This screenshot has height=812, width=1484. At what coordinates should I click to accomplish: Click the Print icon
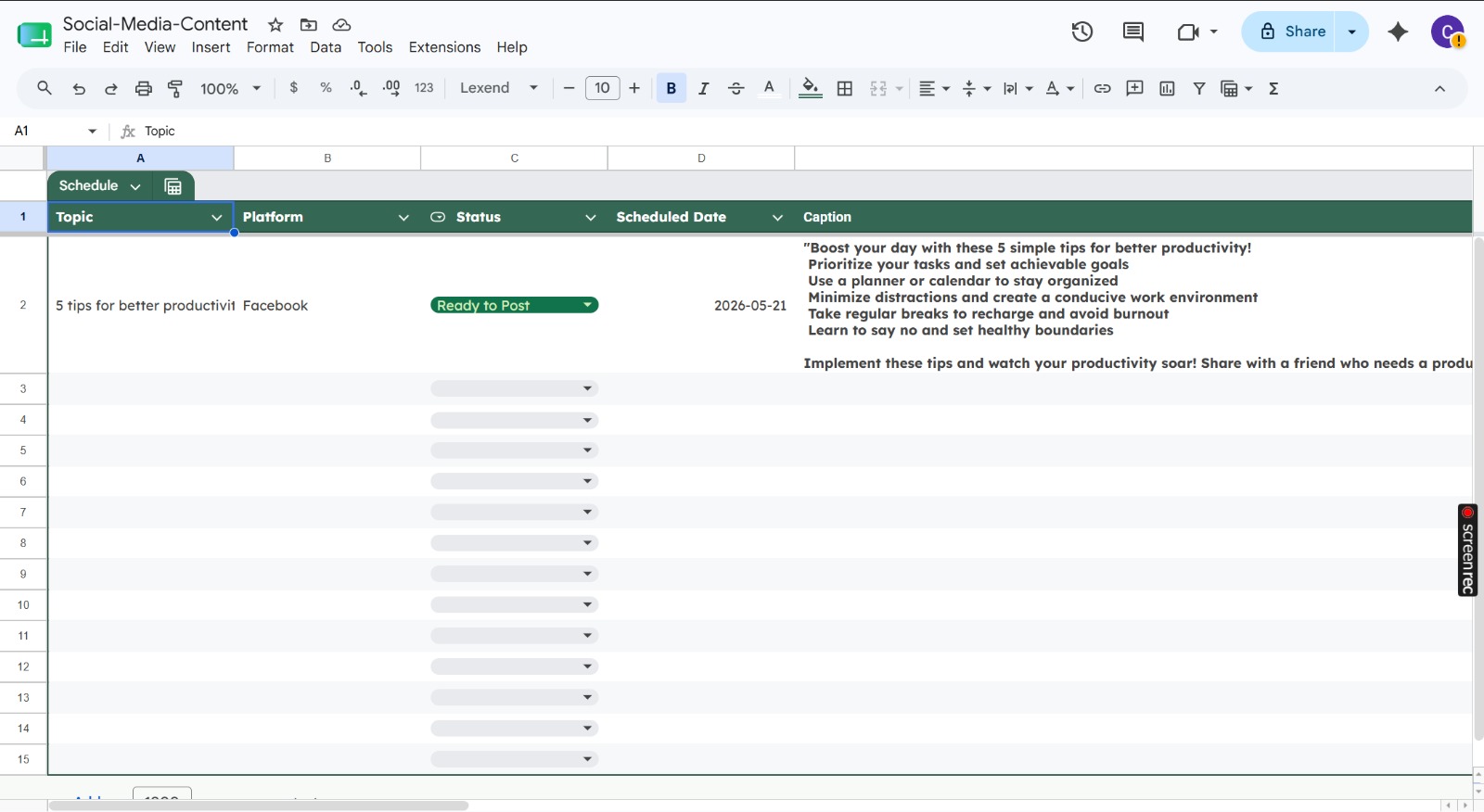click(143, 89)
